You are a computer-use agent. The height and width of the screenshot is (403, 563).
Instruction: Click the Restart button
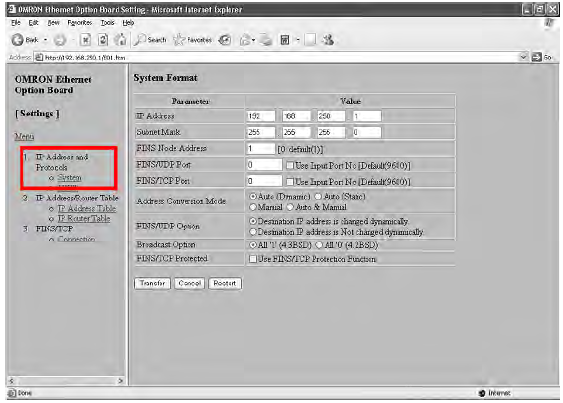(x=225, y=283)
